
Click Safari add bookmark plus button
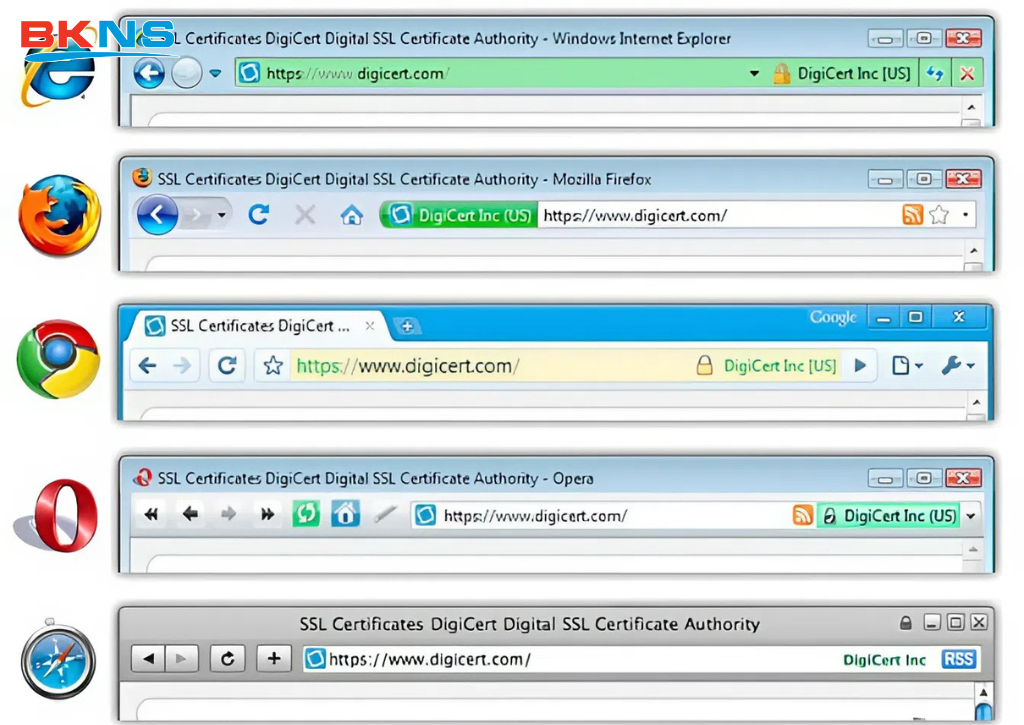[x=273, y=659]
